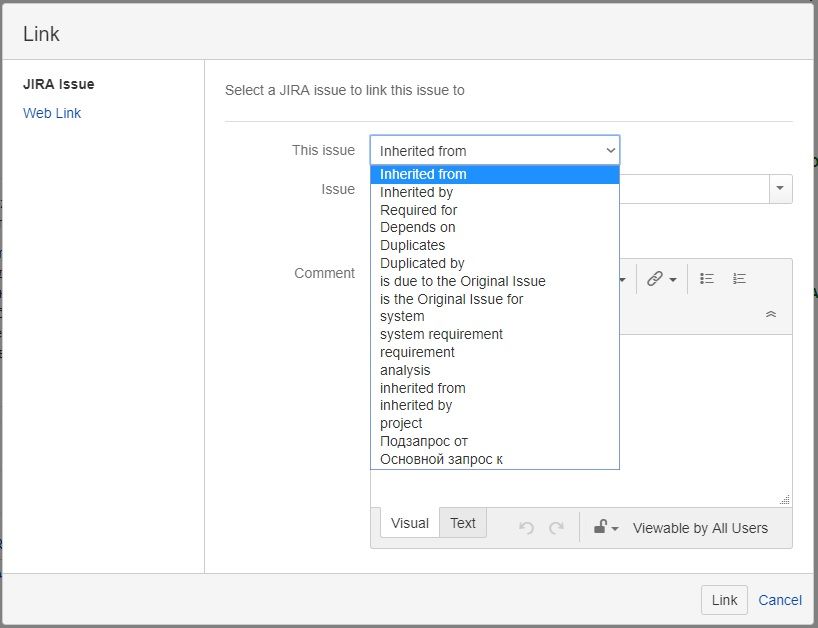Choose lowercase 'inherited from' option
Image resolution: width=818 pixels, height=628 pixels.
495,388
